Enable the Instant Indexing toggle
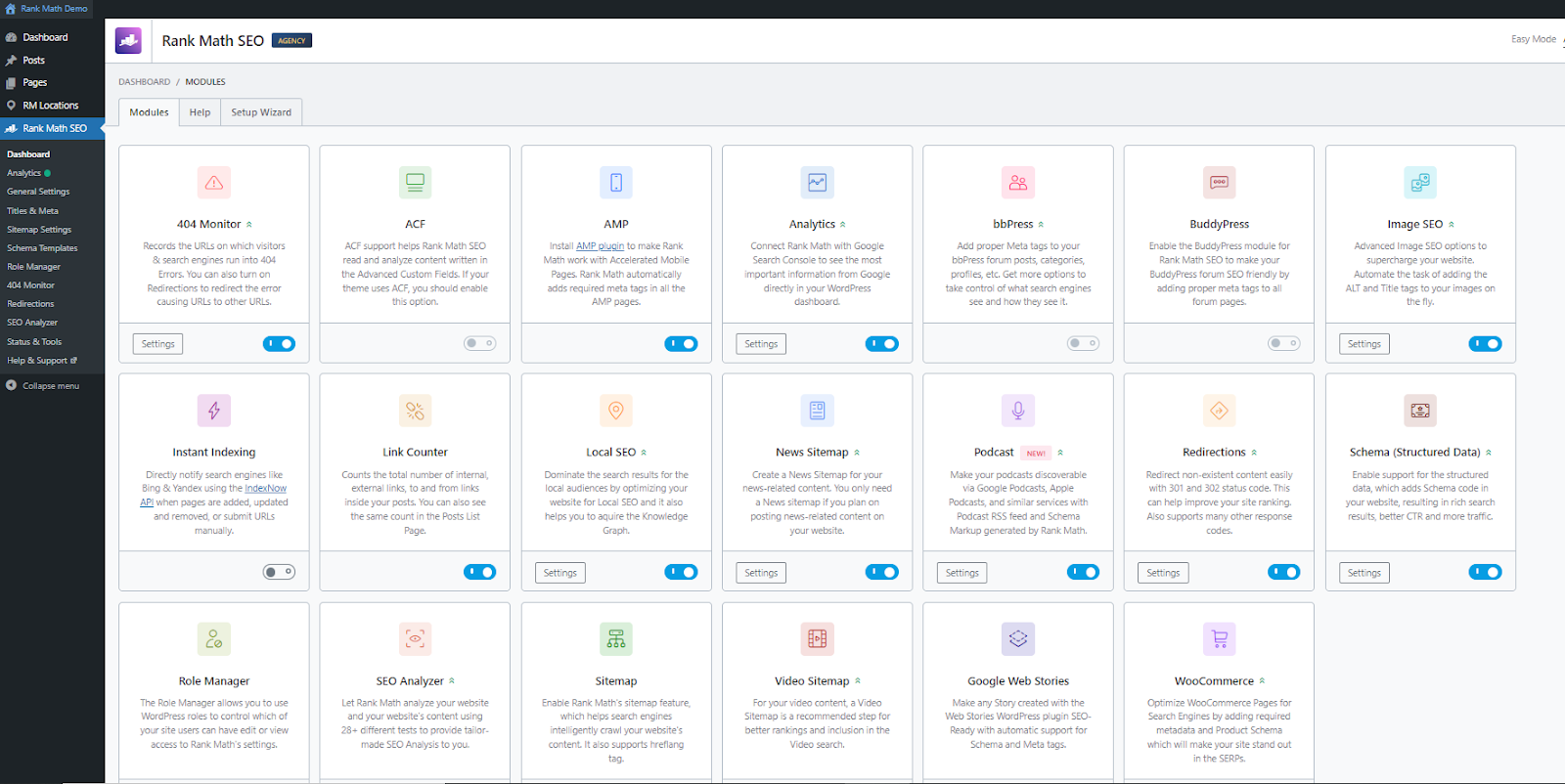 pyautogui.click(x=279, y=572)
